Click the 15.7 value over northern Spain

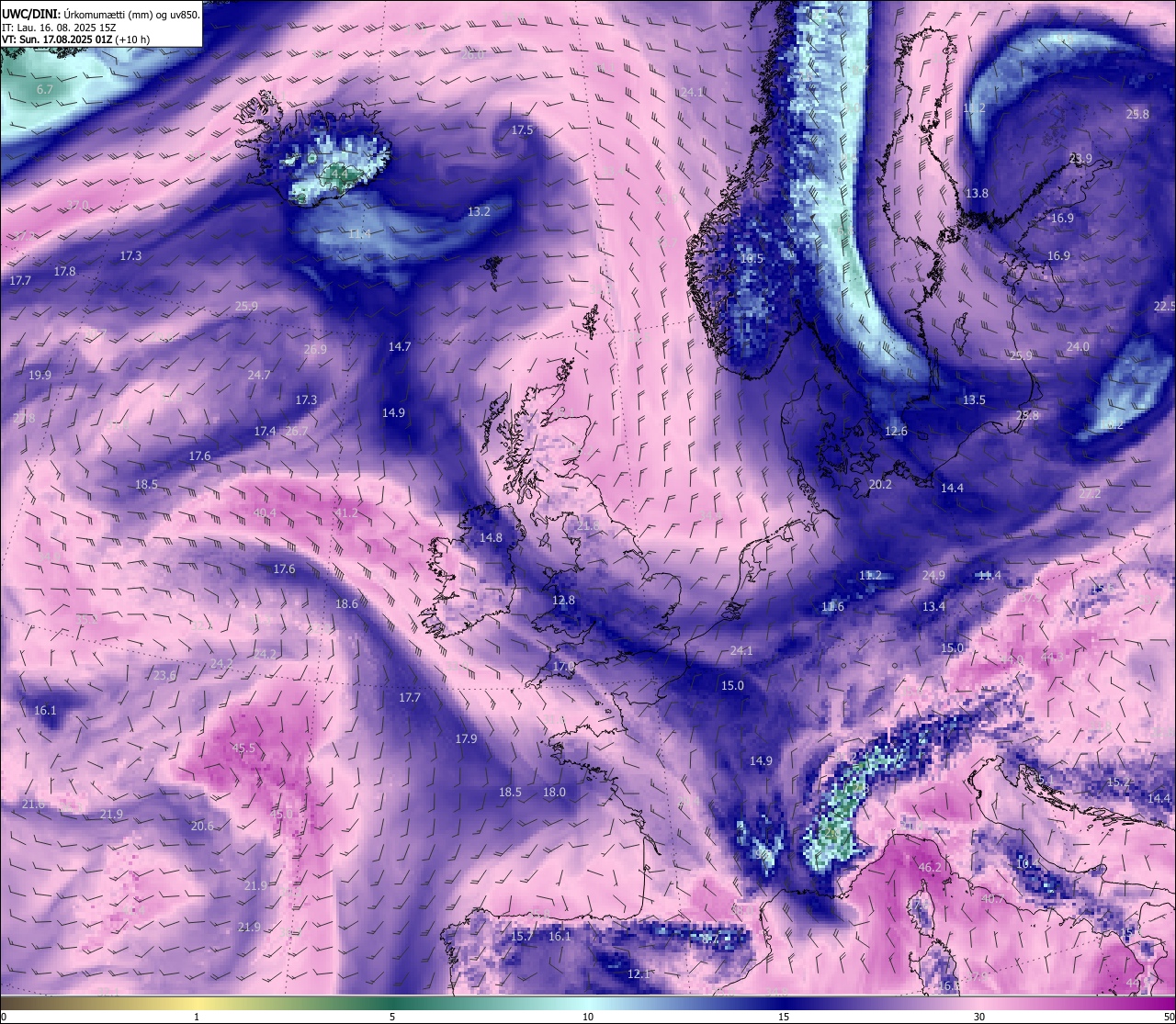point(522,936)
